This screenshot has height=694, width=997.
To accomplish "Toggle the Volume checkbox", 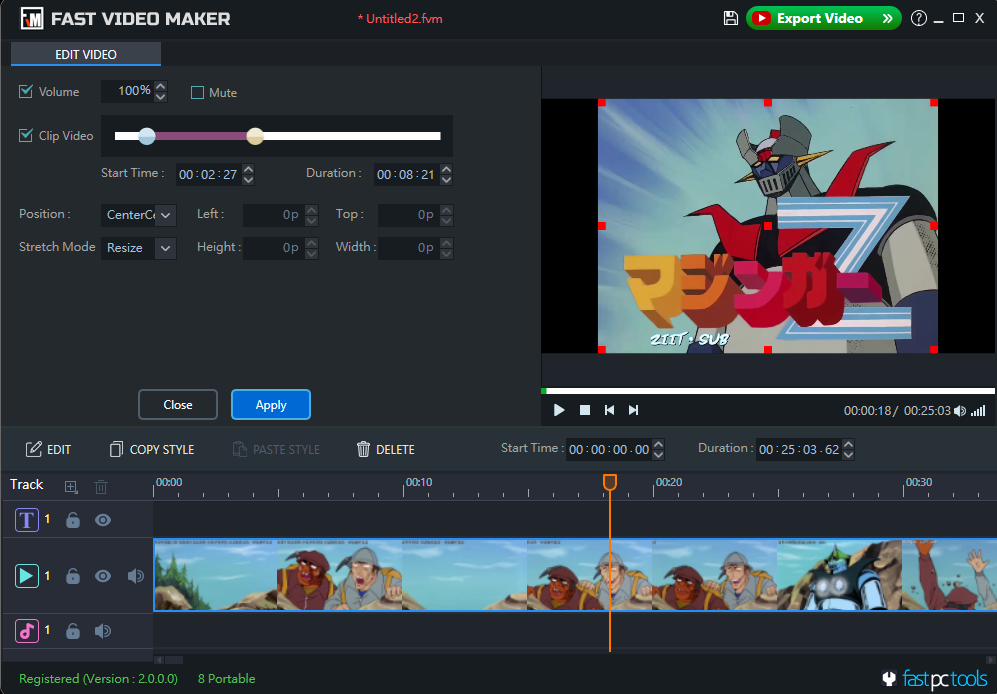I will (25, 92).
